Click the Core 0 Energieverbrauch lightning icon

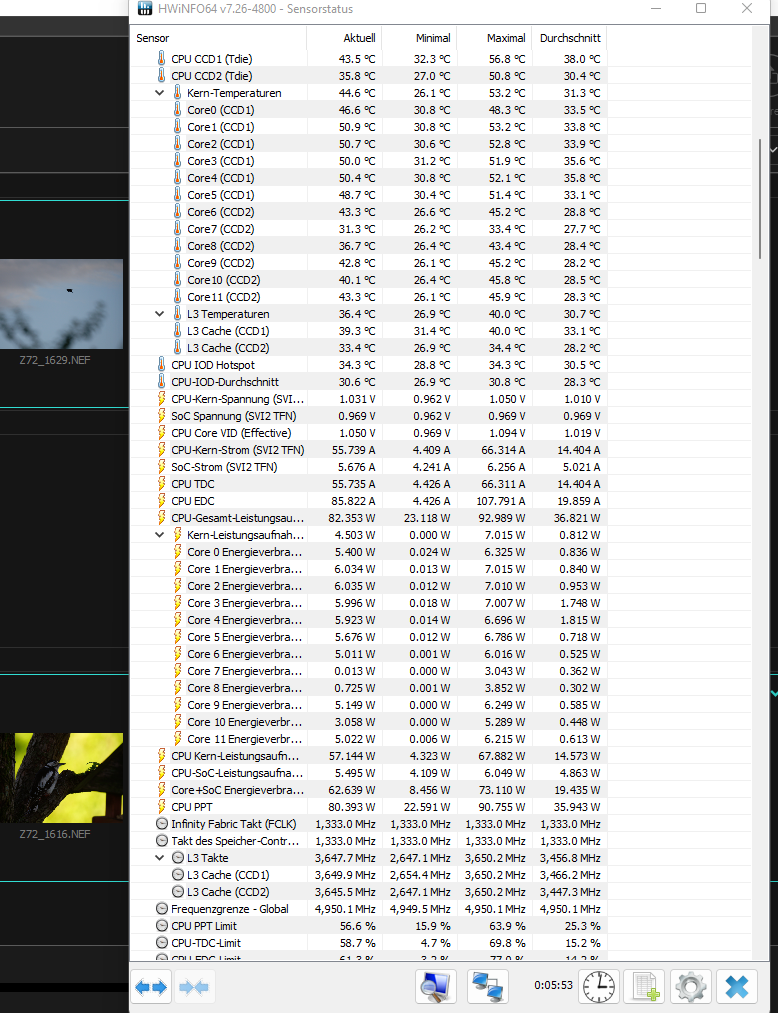pos(178,552)
